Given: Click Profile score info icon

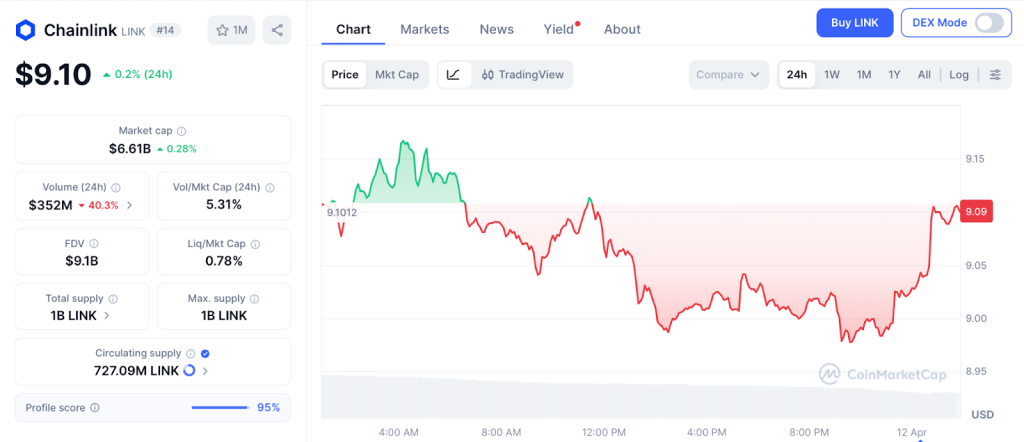Looking at the screenshot, I should click(95, 408).
